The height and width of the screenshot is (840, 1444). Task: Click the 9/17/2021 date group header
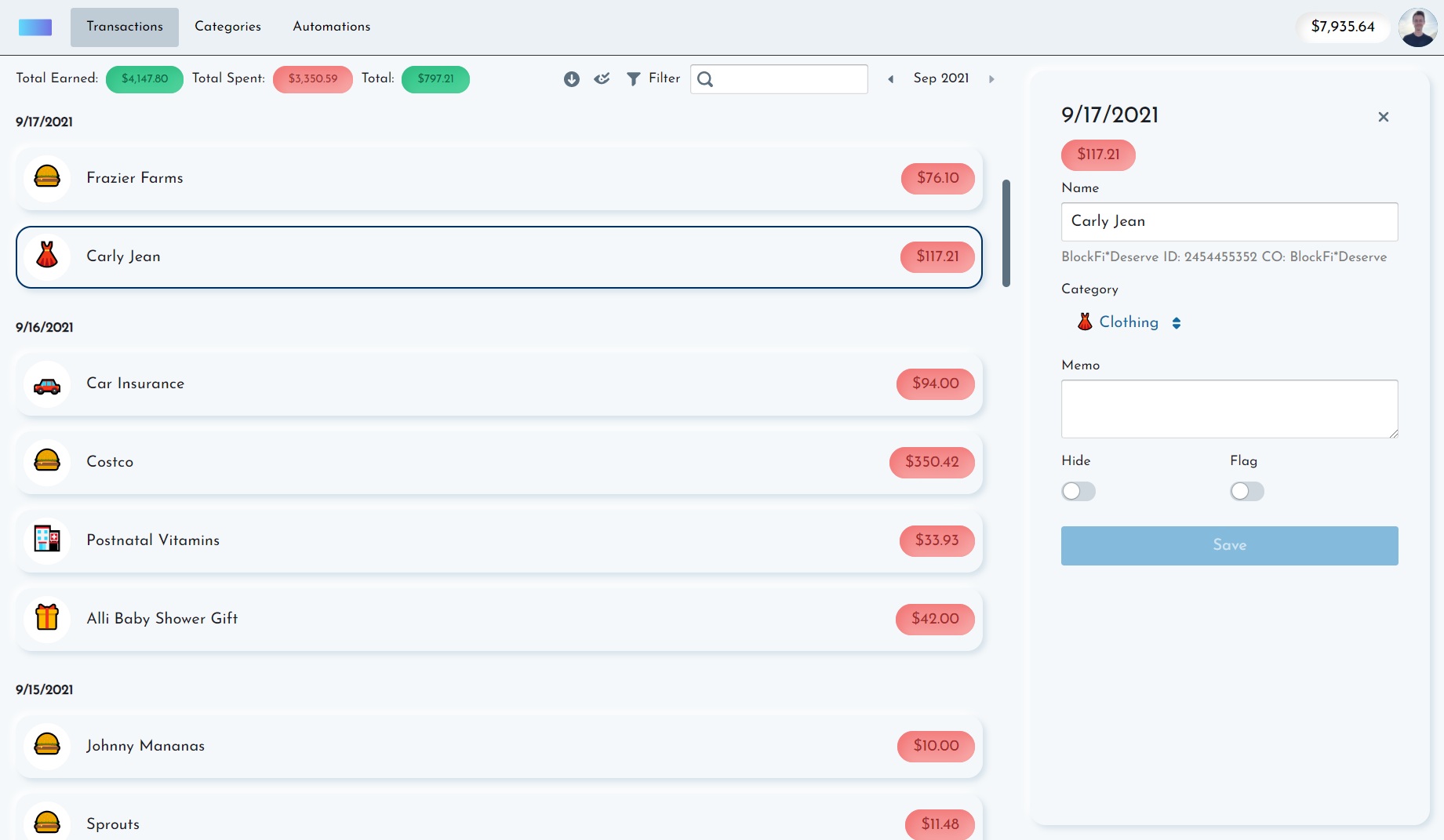pyautogui.click(x=45, y=122)
